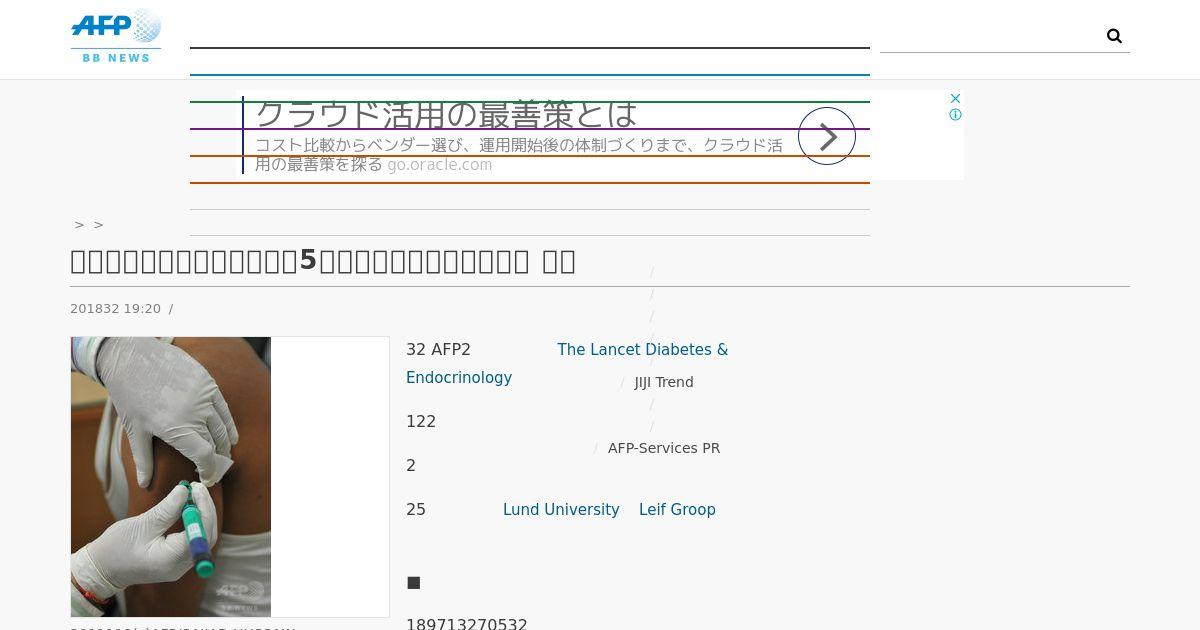Open the ad info icon
The height and width of the screenshot is (630, 1200).
(955, 115)
